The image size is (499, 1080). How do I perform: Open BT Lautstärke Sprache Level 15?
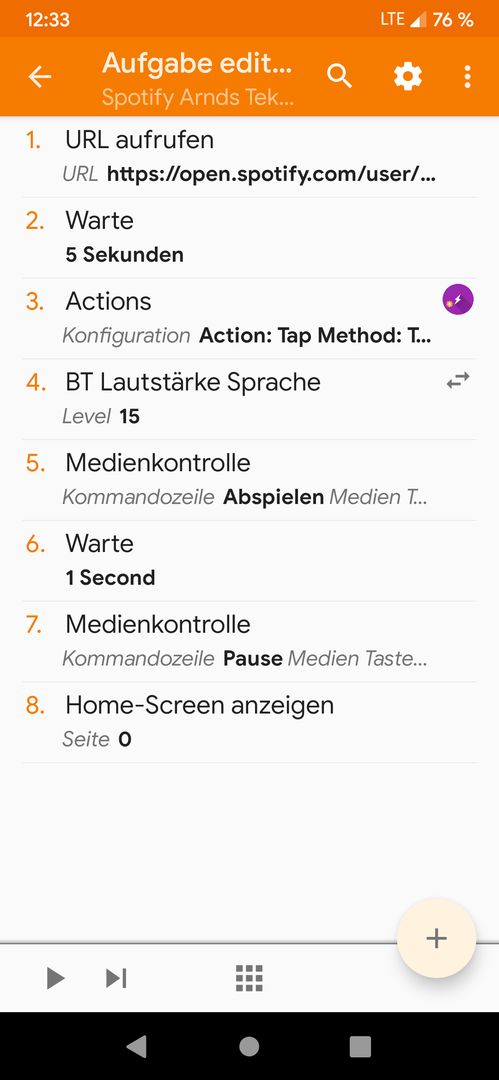[x=249, y=399]
